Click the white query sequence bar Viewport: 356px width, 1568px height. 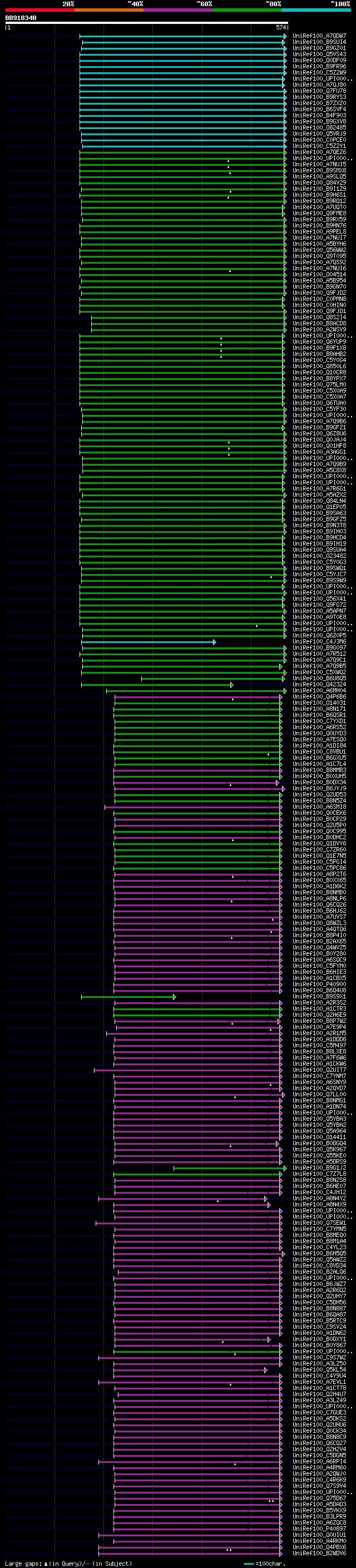click(x=147, y=23)
